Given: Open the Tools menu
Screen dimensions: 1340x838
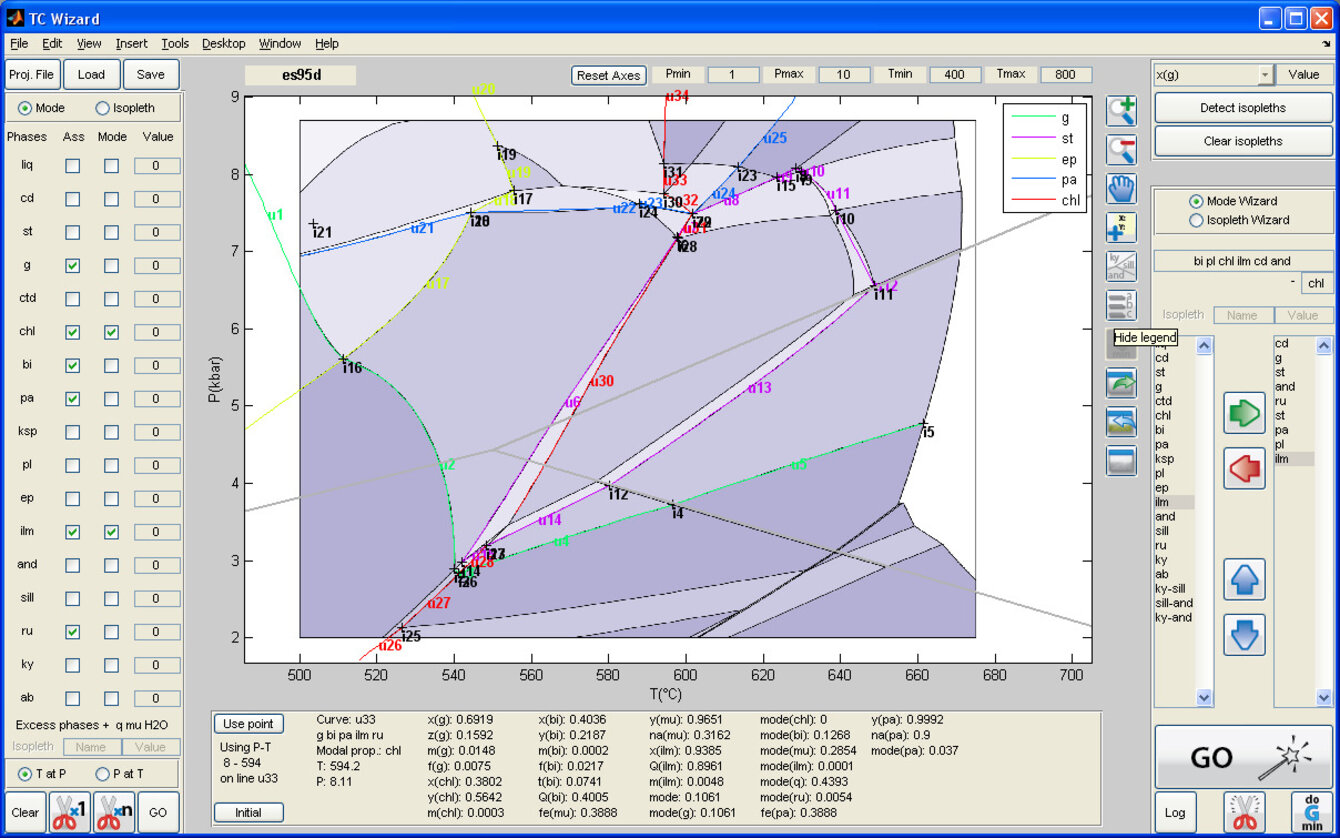Looking at the screenshot, I should [175, 44].
